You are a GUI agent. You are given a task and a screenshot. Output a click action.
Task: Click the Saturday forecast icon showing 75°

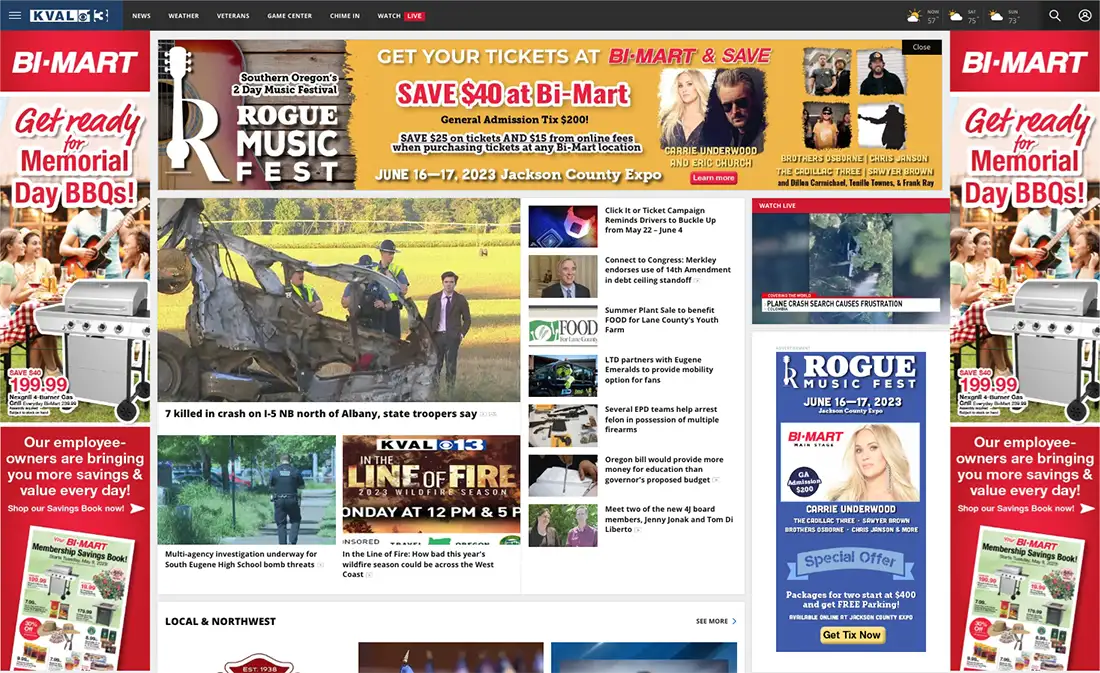(x=955, y=15)
